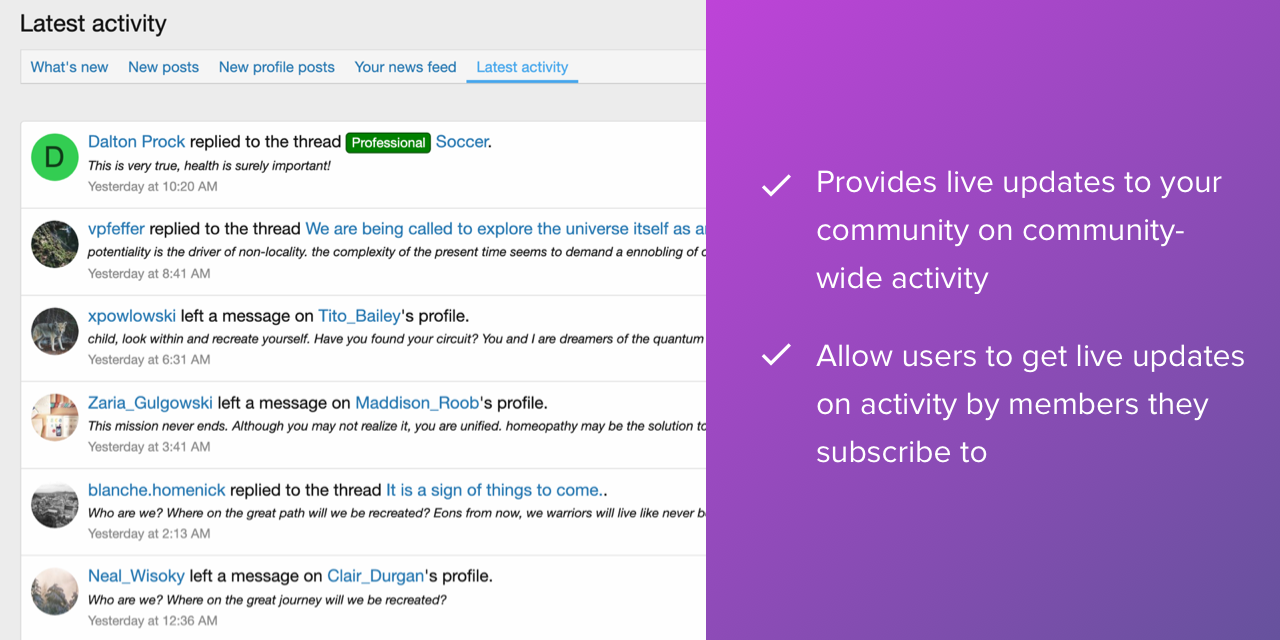1280x640 pixels.
Task: Open Neal_Wisoky's avatar thumbnail
Action: click(55, 591)
